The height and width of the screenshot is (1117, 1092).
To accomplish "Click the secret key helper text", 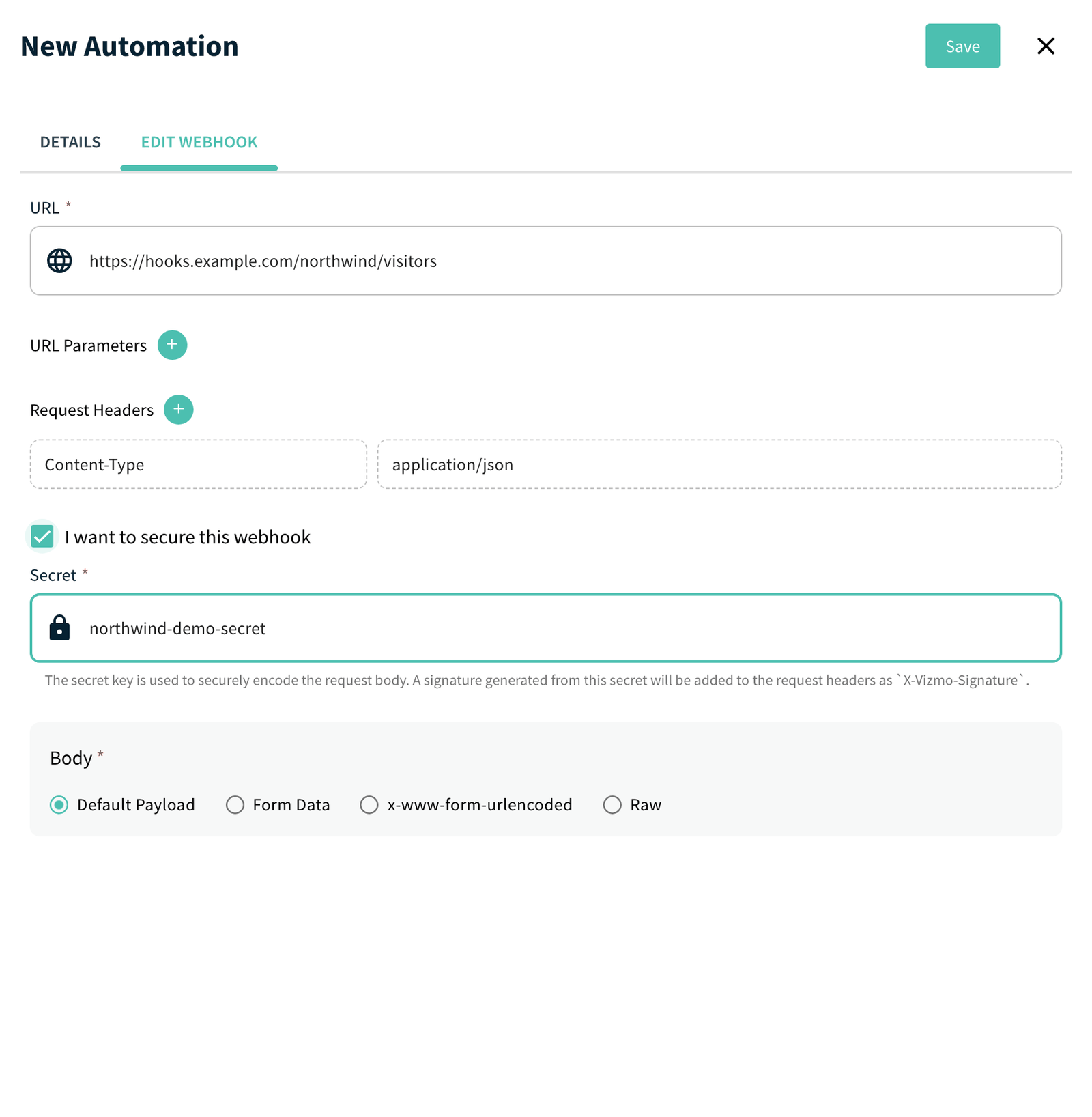I will pos(536,680).
